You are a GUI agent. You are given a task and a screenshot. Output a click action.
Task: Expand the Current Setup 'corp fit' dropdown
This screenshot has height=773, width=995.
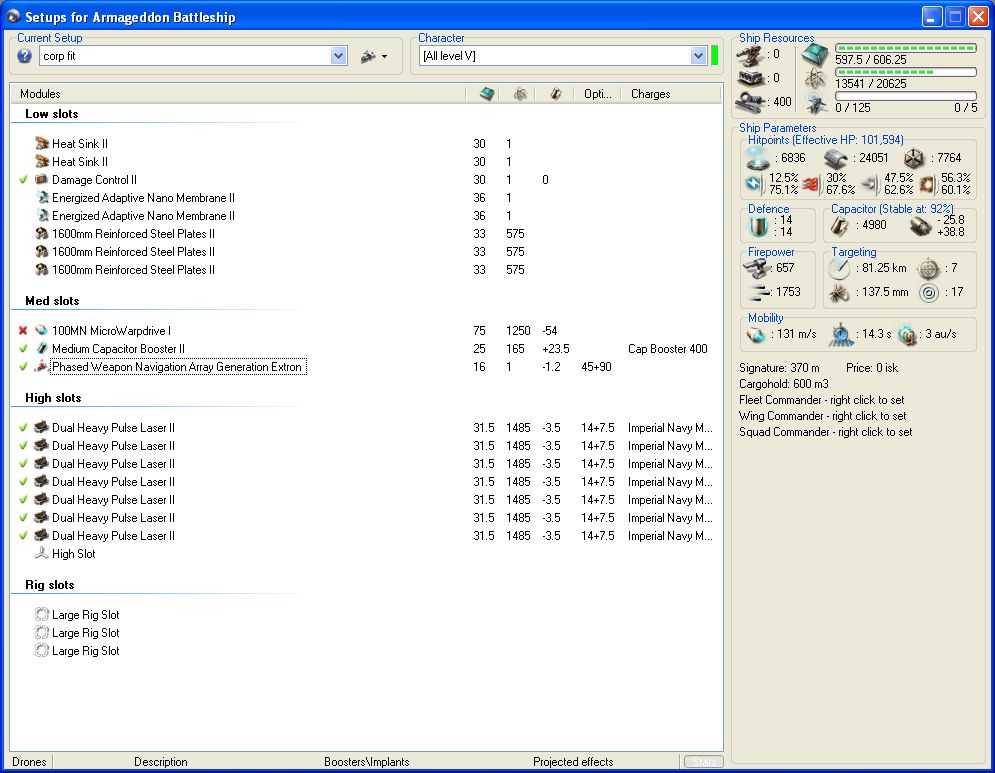(x=338, y=56)
